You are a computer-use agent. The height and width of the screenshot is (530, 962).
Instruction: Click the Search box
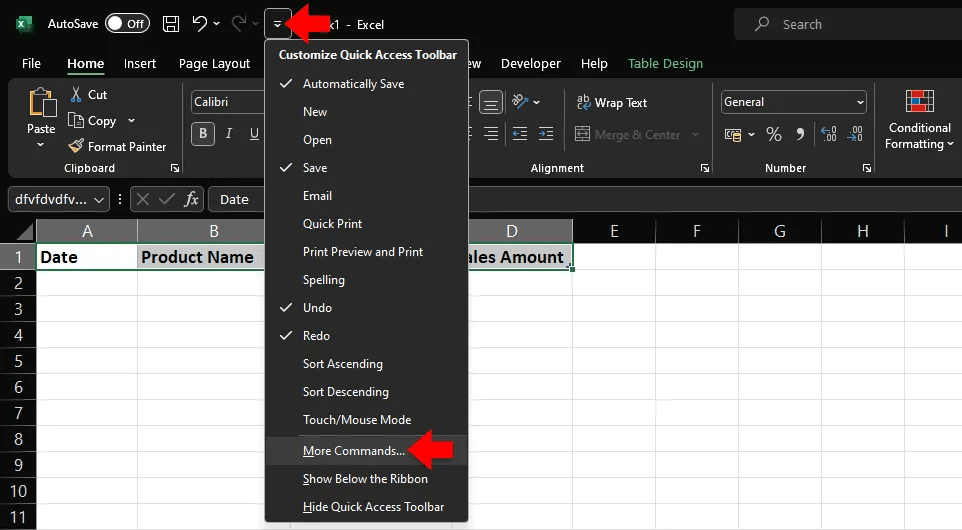[x=848, y=24]
